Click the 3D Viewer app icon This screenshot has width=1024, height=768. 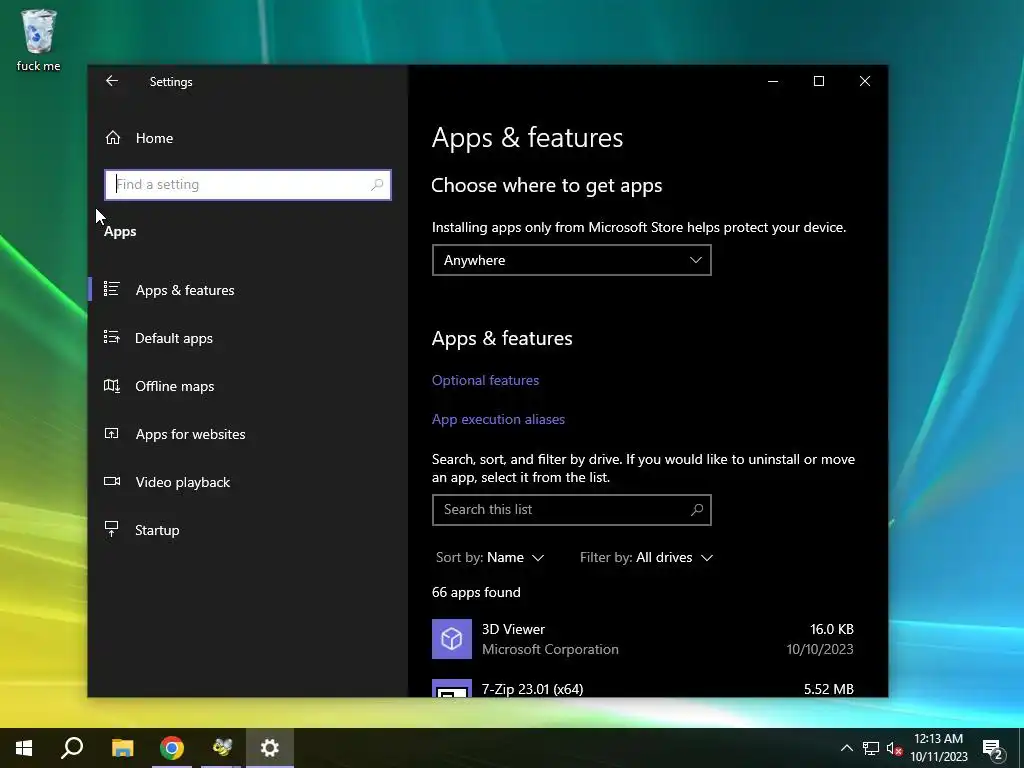click(x=452, y=639)
